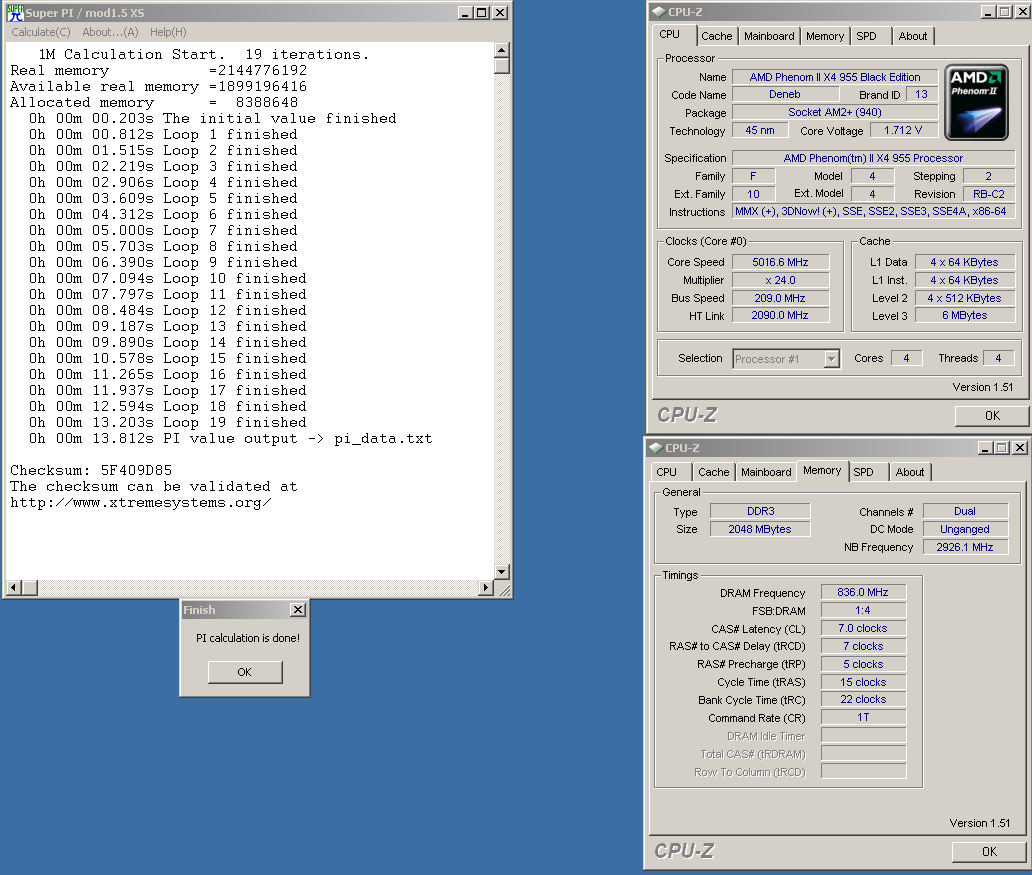
Task: Switch to Memory tab in upper CPU-Z window
Action: [x=825, y=36]
